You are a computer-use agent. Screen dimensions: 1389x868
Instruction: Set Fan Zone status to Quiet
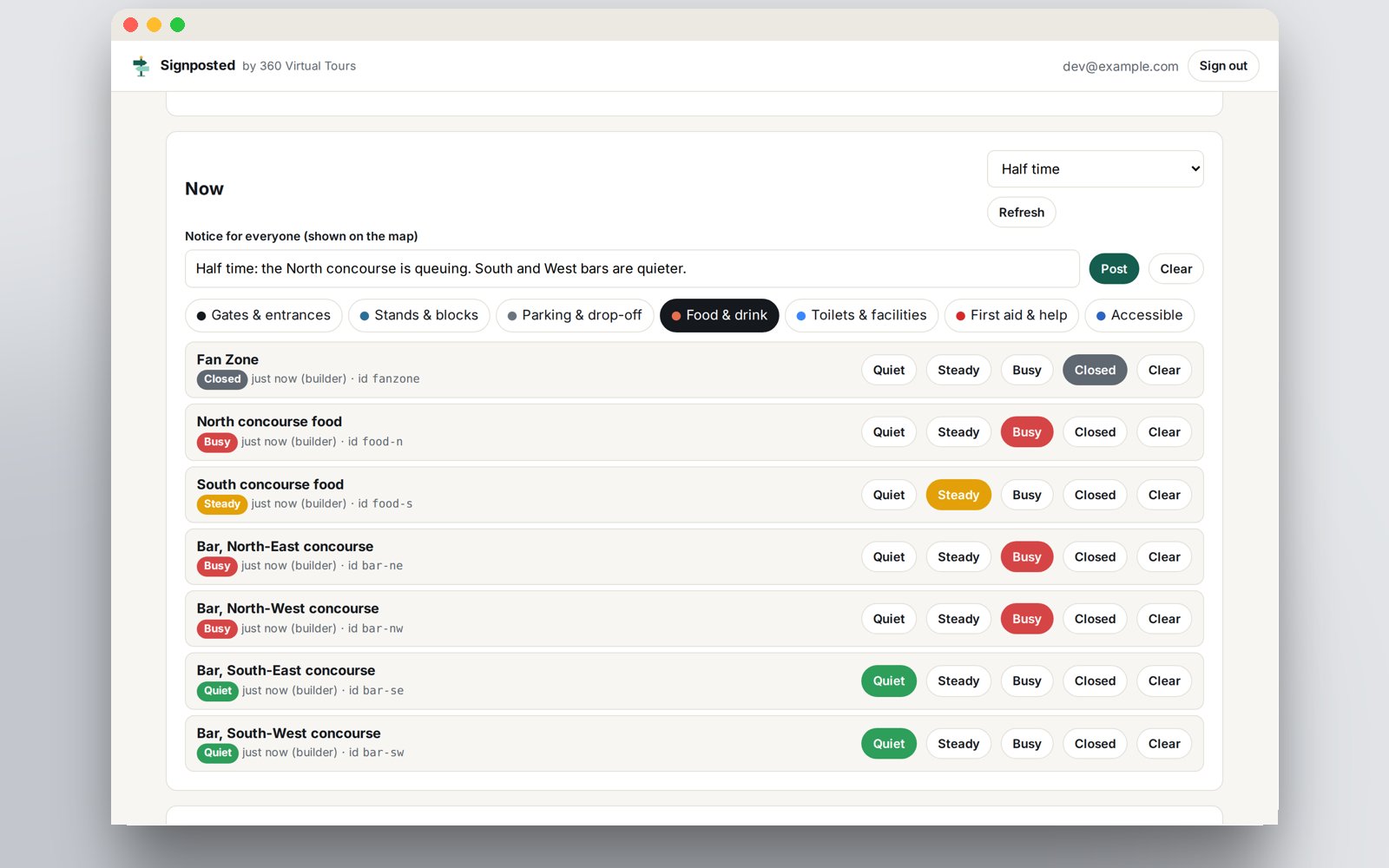(888, 370)
